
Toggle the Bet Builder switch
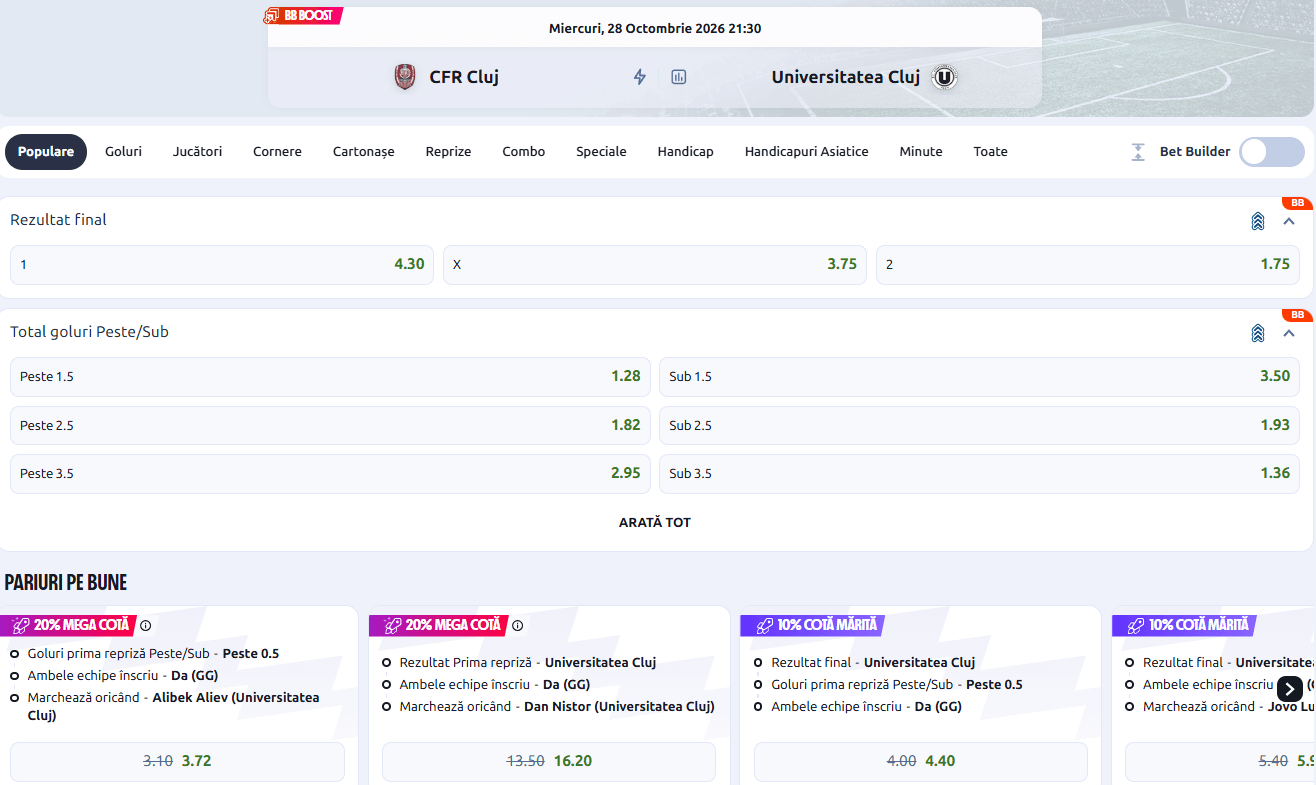1272,152
